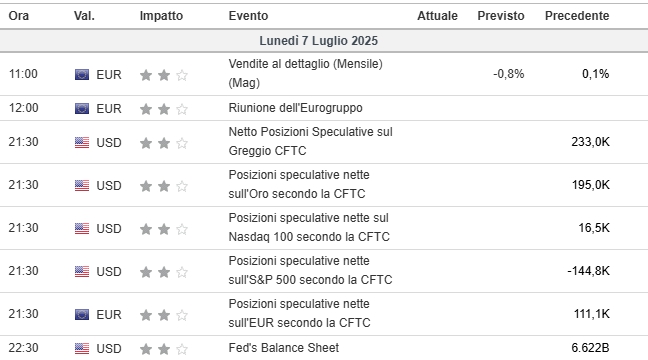Open Posizioni speculative nette sull'Oro event

299,184
